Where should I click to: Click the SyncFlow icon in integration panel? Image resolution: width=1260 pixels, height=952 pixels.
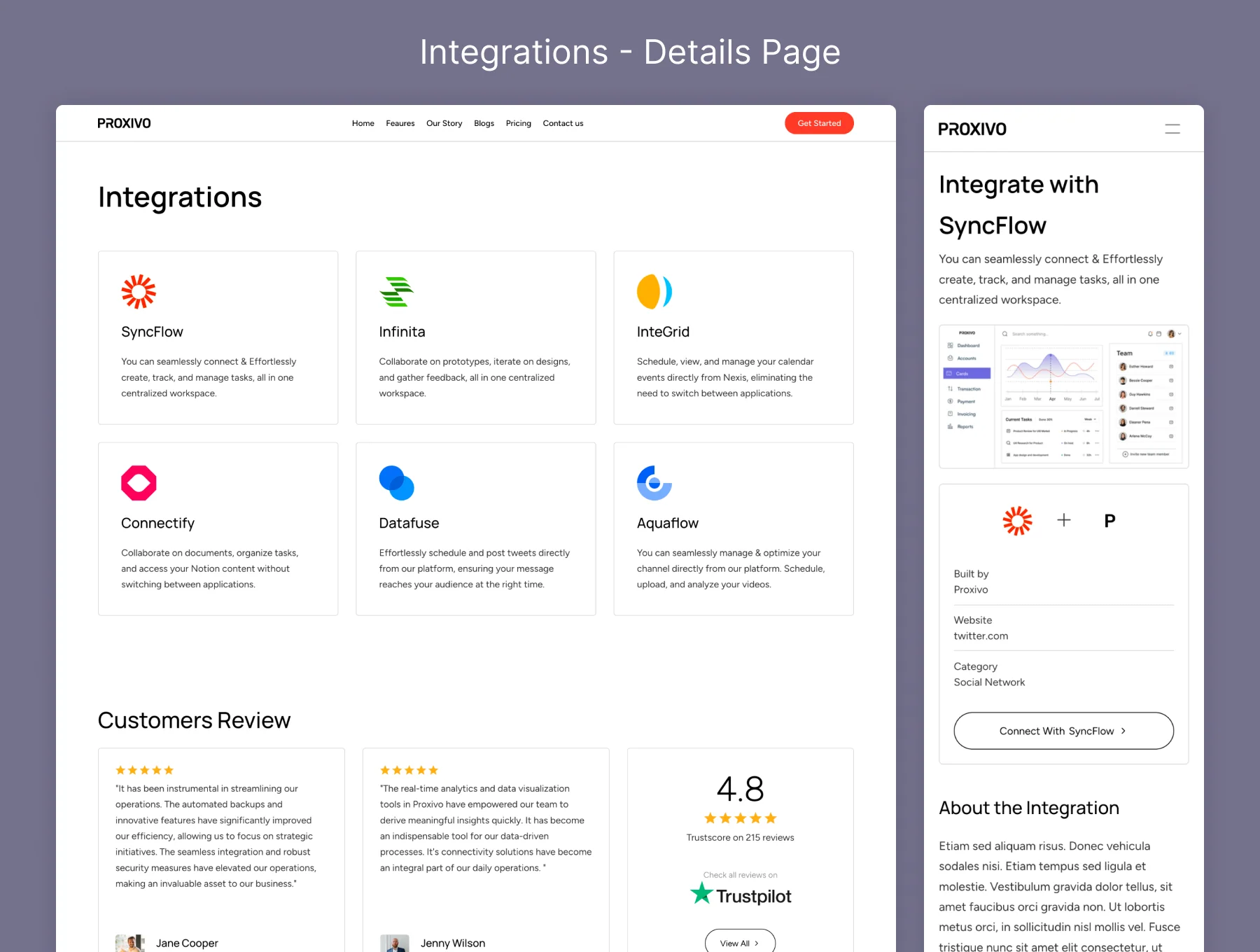[x=1017, y=521]
